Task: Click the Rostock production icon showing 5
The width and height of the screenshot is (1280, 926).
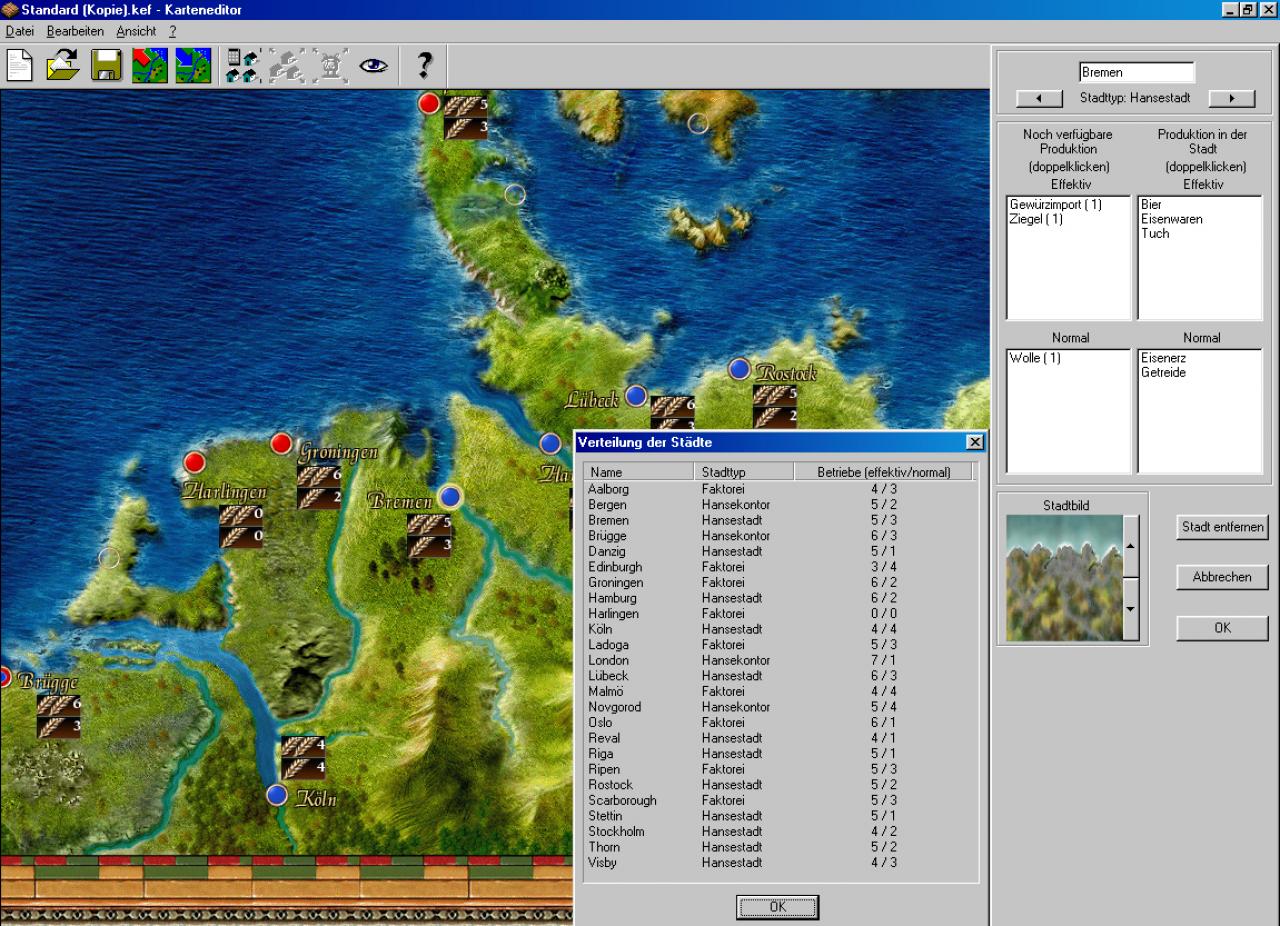Action: [x=775, y=395]
